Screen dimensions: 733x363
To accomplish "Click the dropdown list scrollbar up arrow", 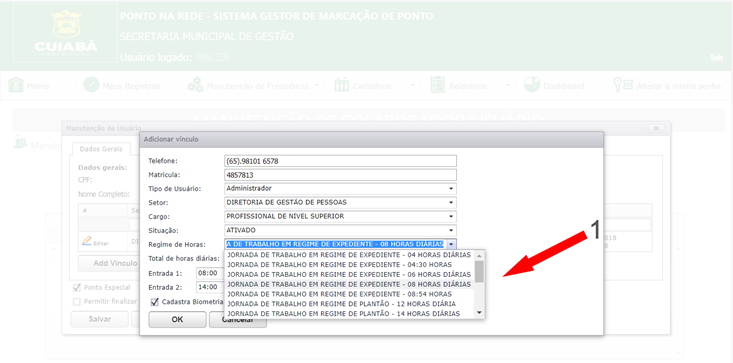I will click(479, 255).
